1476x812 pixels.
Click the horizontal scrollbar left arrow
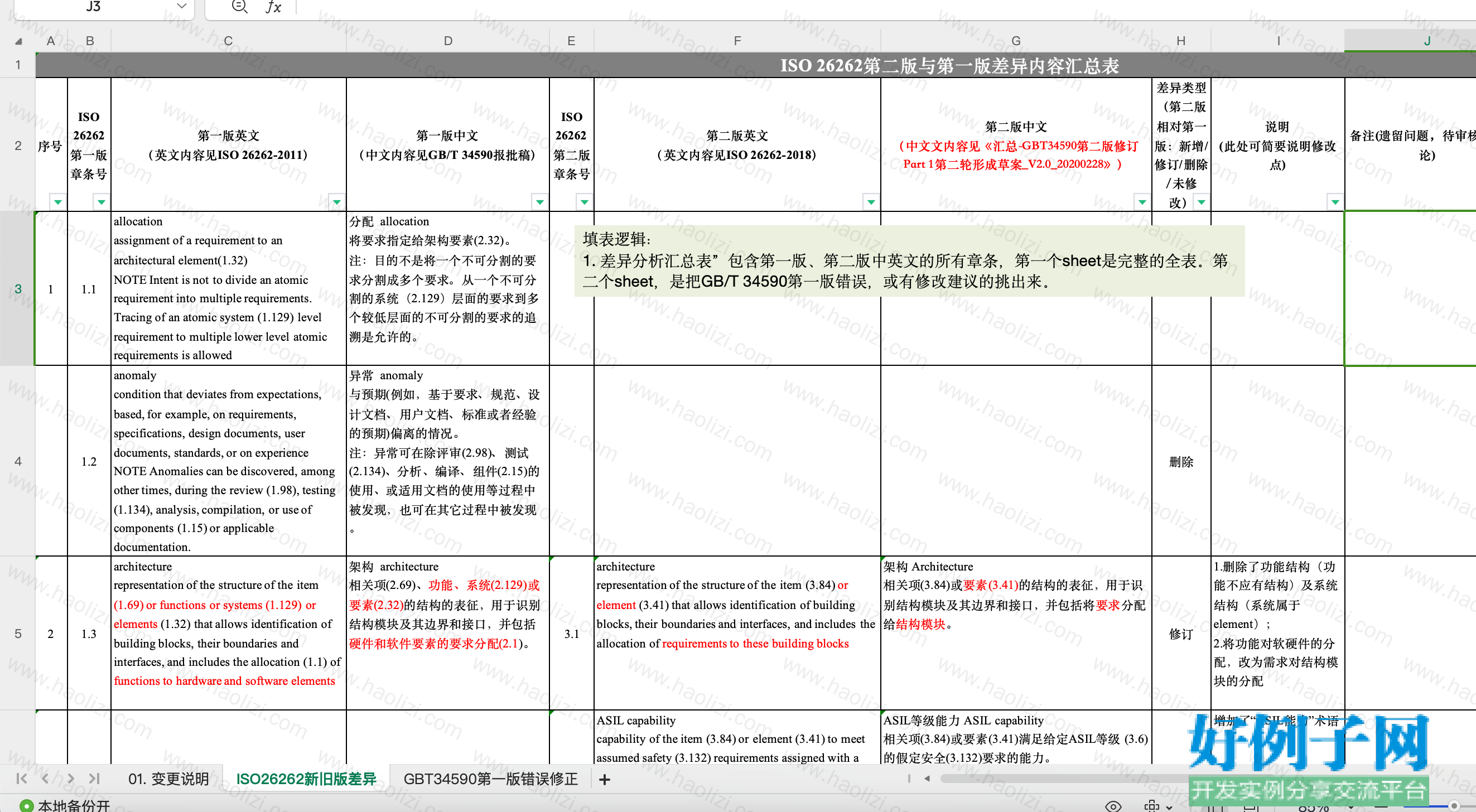[x=927, y=778]
